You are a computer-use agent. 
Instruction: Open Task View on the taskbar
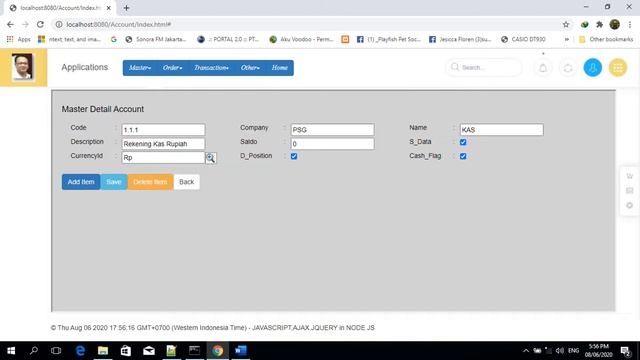(x=56, y=351)
